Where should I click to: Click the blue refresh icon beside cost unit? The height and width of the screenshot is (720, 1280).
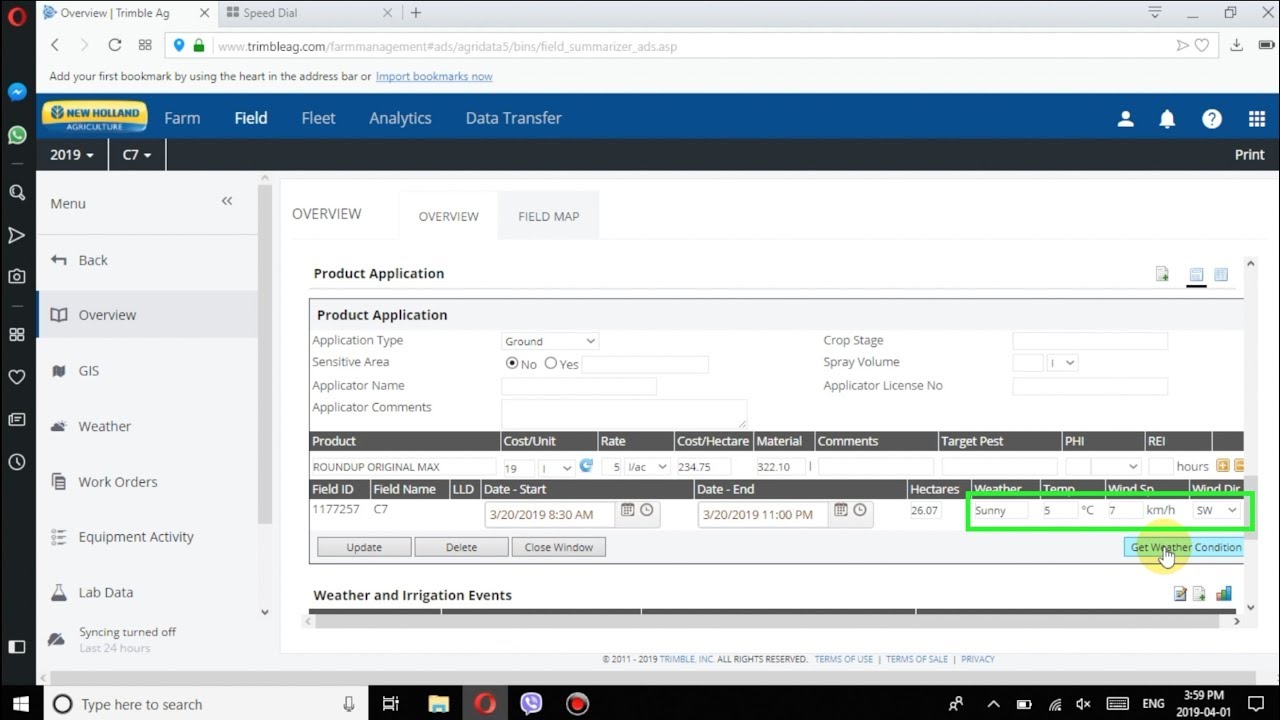tap(586, 466)
